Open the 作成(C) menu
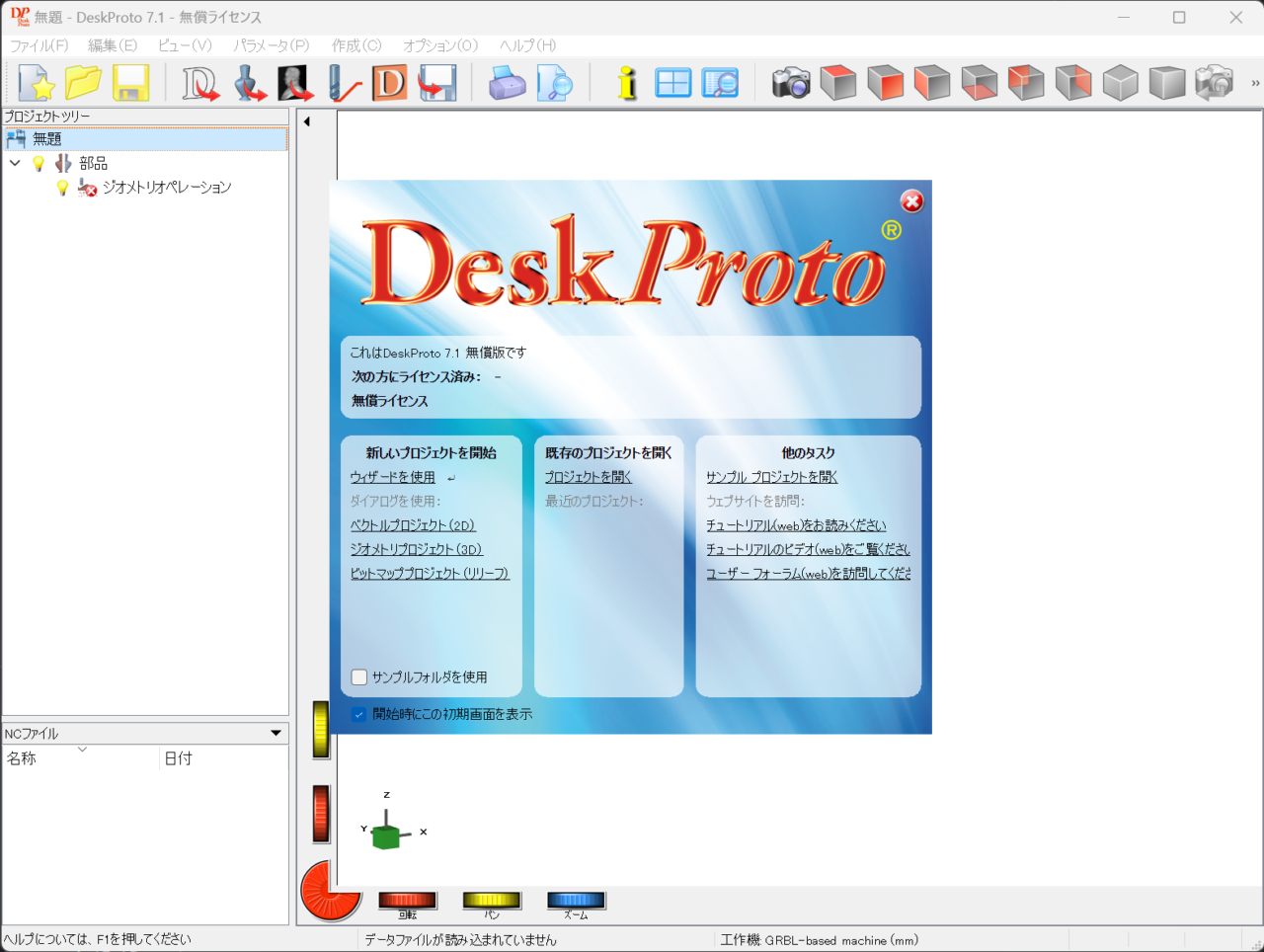1264x952 pixels. coord(356,45)
